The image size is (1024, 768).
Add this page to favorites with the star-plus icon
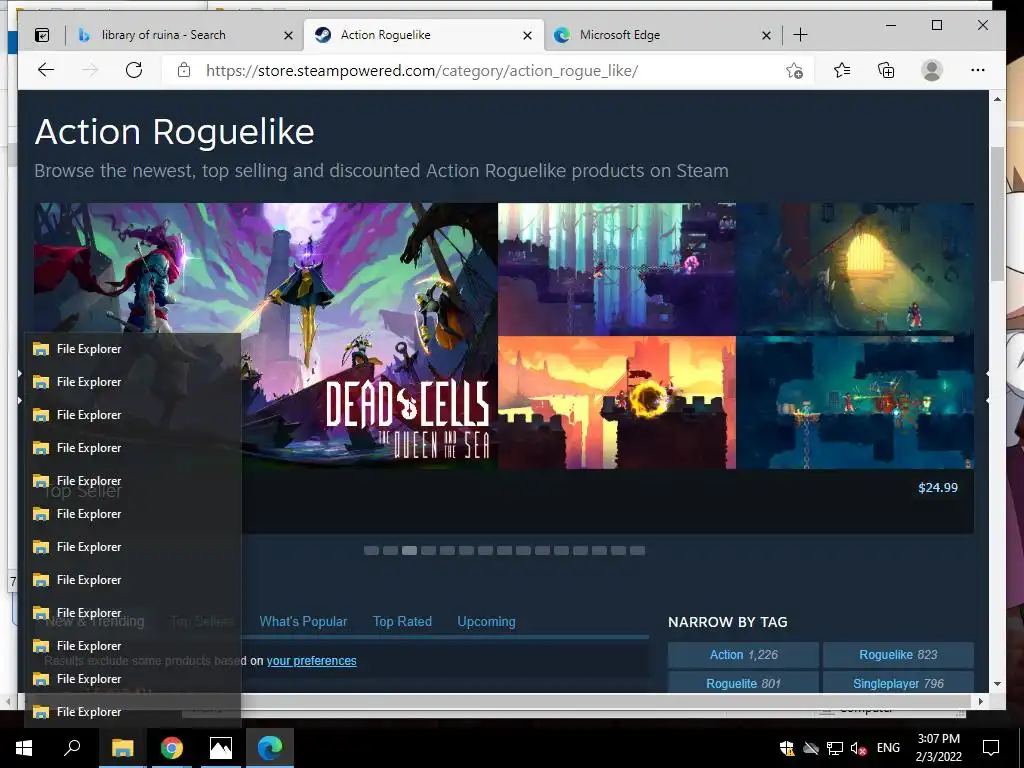click(x=794, y=71)
